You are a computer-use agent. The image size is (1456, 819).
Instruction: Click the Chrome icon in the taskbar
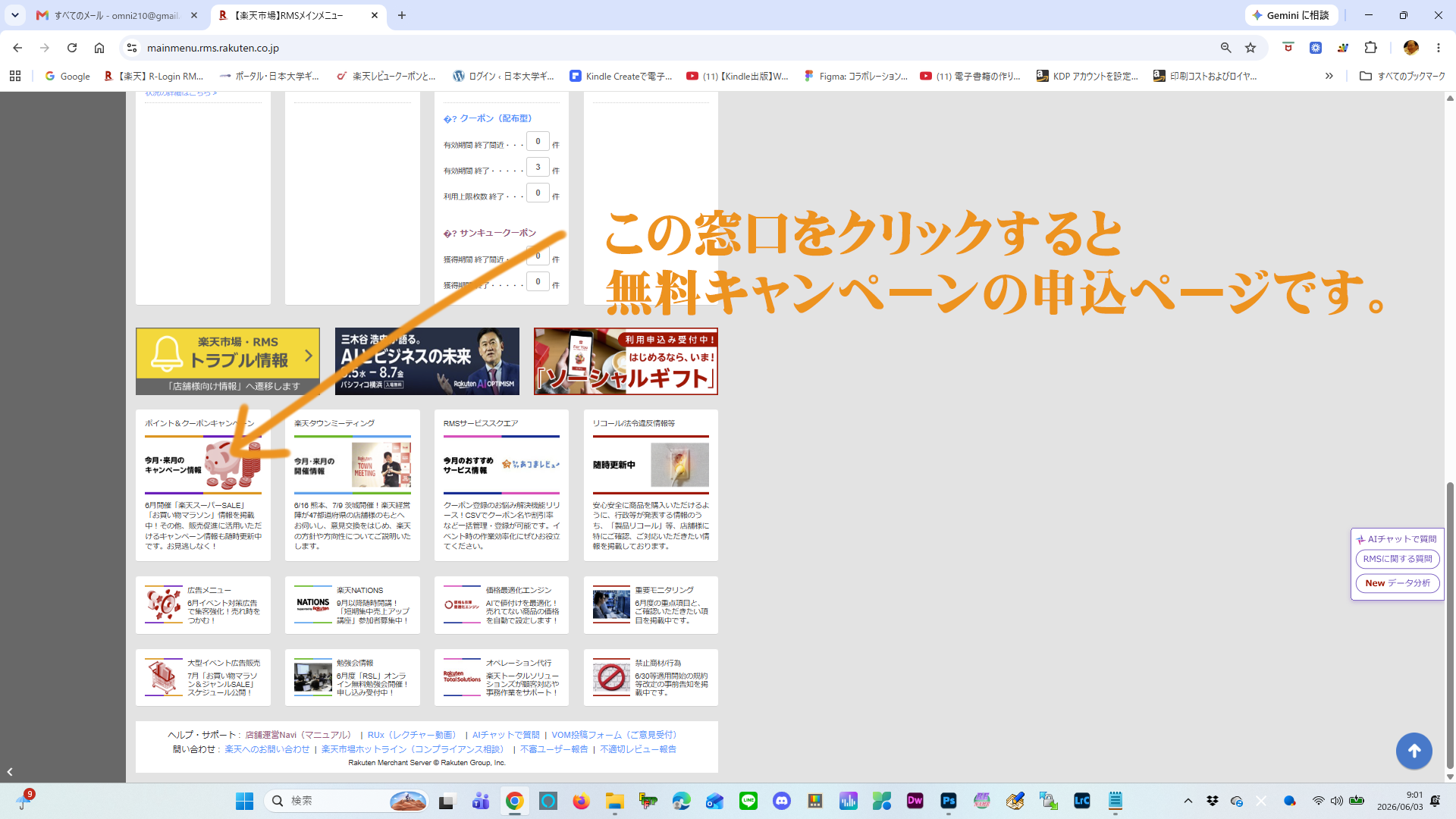pos(515,801)
